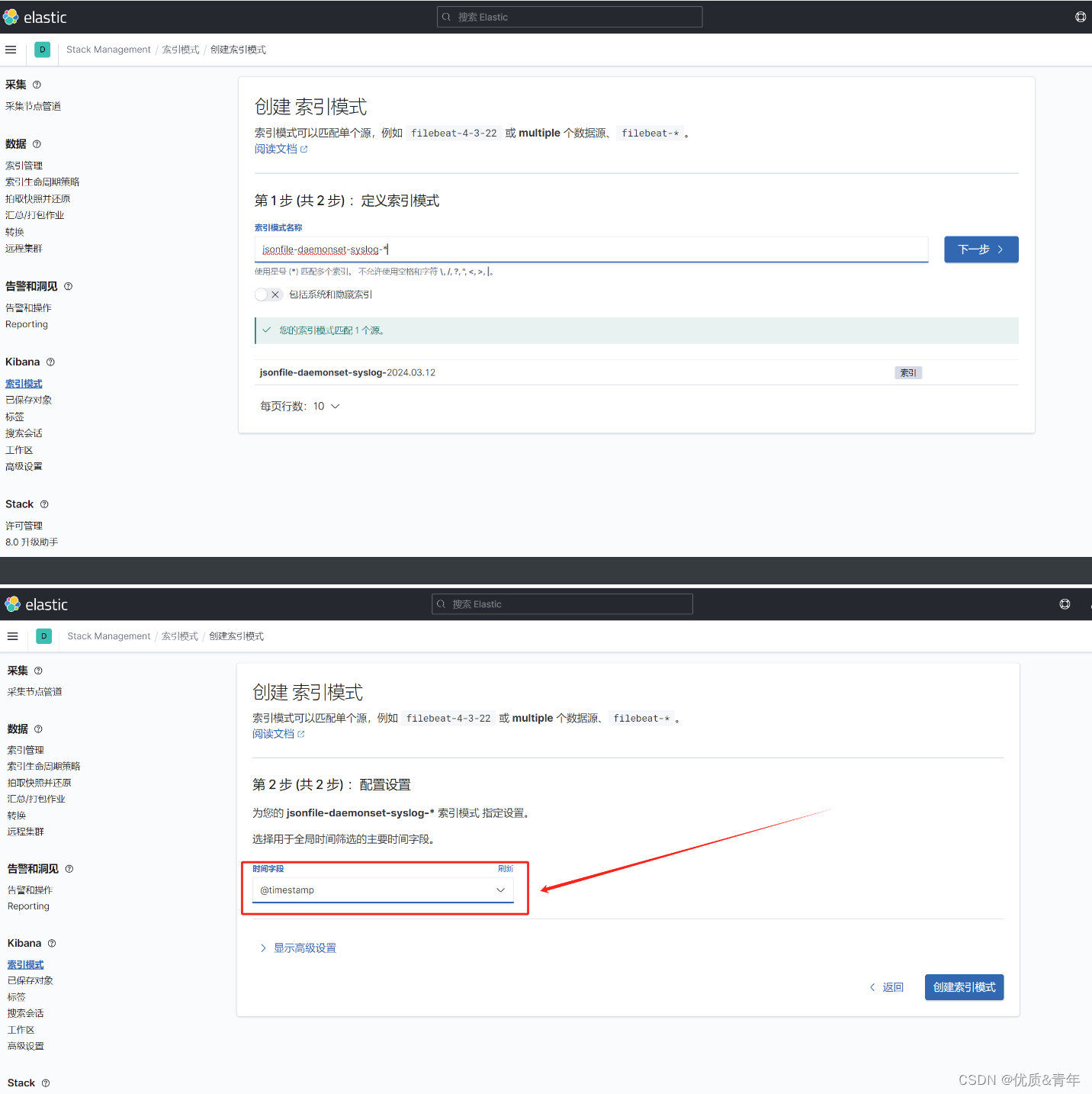Open the 每页行数 10 rows-per-page dropdown
The image size is (1092, 1094).
[x=300, y=407]
